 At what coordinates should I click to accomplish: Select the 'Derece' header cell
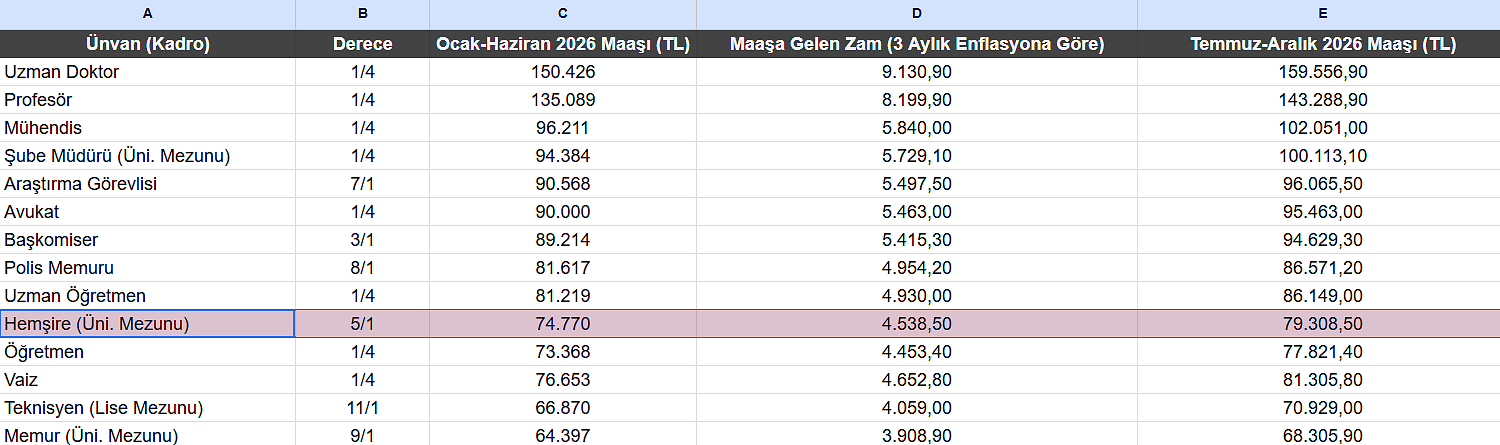(362, 44)
